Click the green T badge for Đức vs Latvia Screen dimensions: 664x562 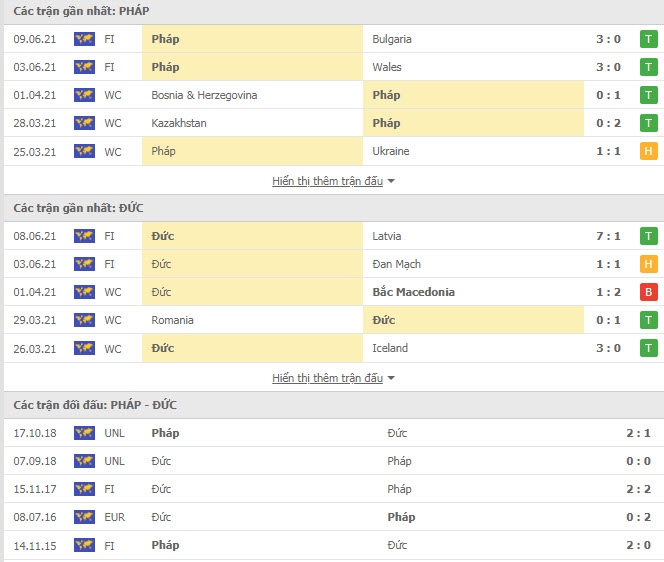click(648, 236)
